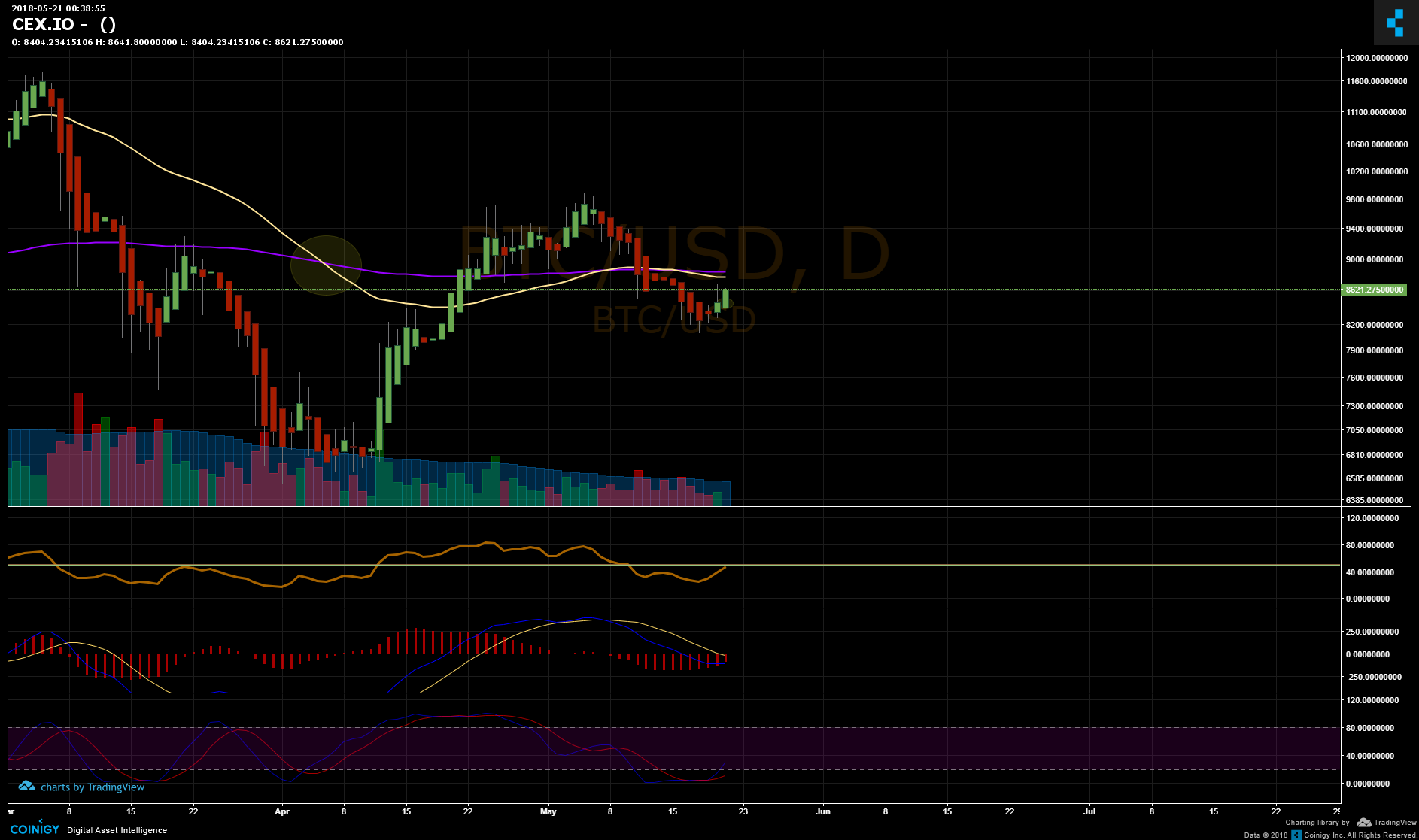Image resolution: width=1419 pixels, height=840 pixels.
Task: Click 'Digital Asset Intelligence' tagline text
Action: 117,830
